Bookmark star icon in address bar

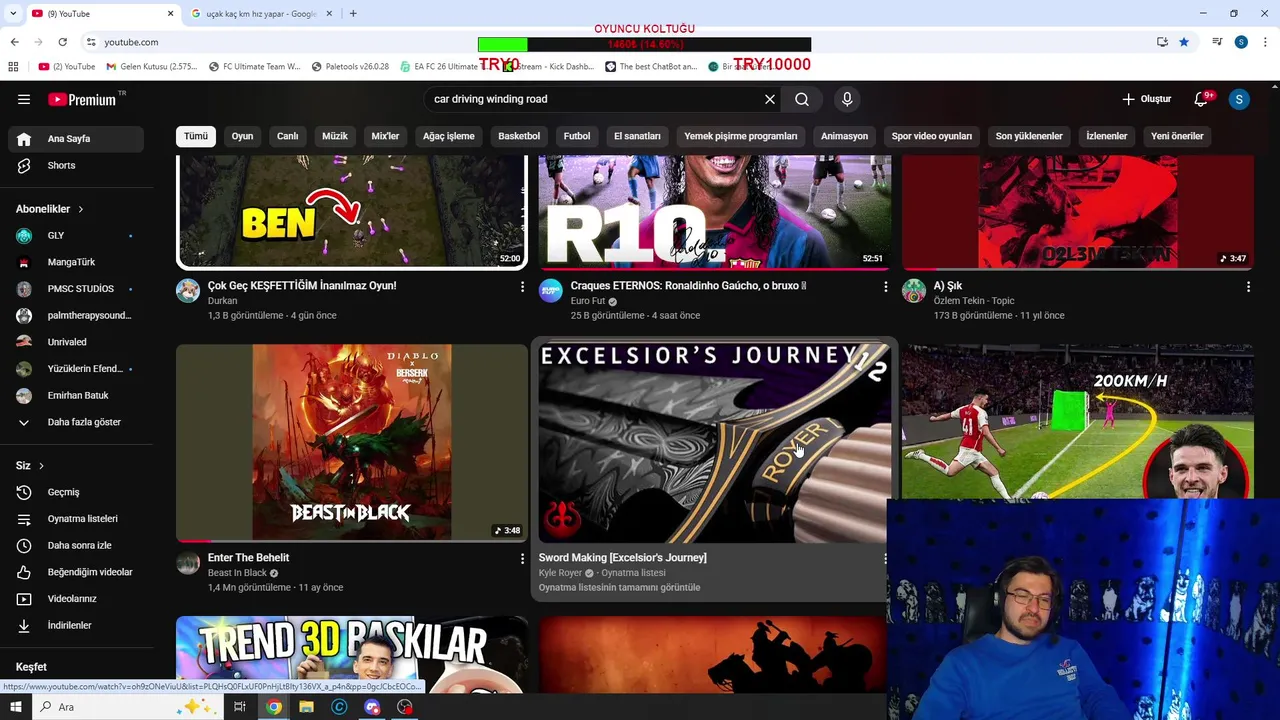1184,42
